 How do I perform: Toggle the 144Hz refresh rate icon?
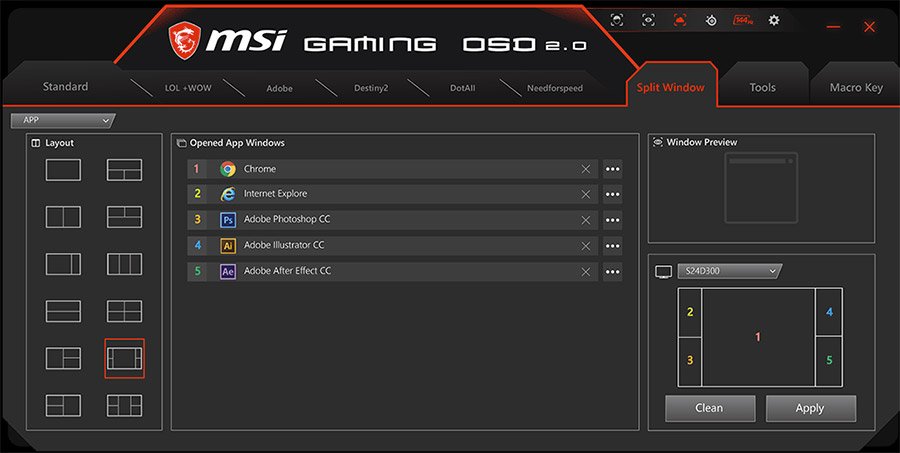click(x=743, y=20)
